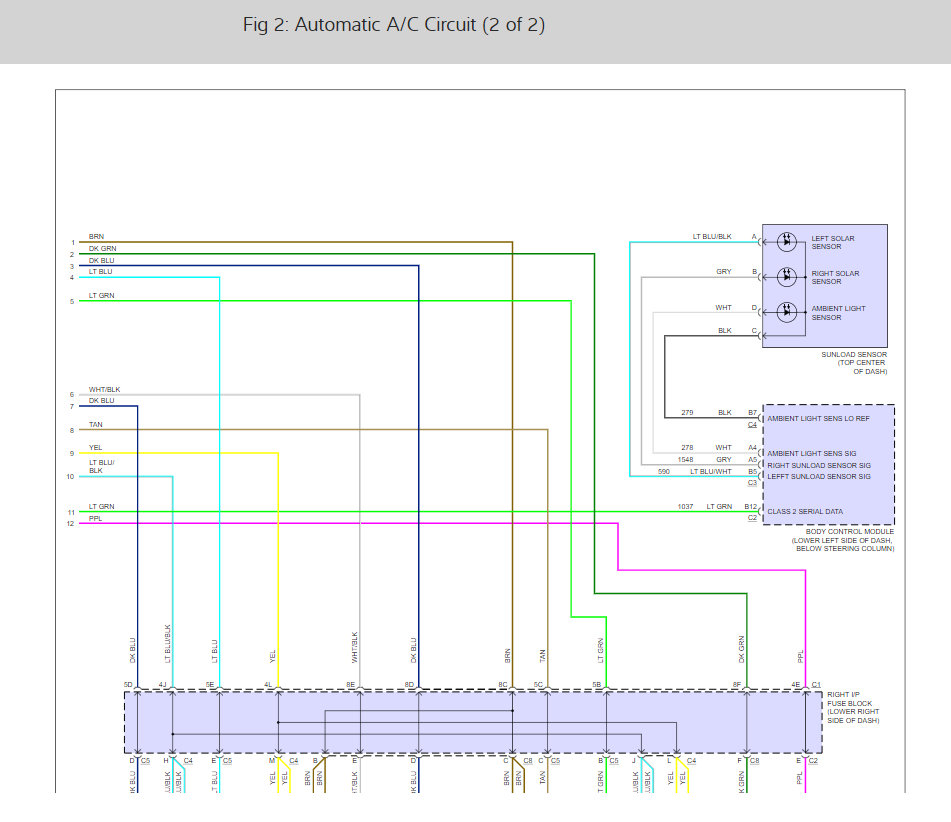Click BCM pin label 'B12'
951x822 pixels.
click(x=751, y=507)
